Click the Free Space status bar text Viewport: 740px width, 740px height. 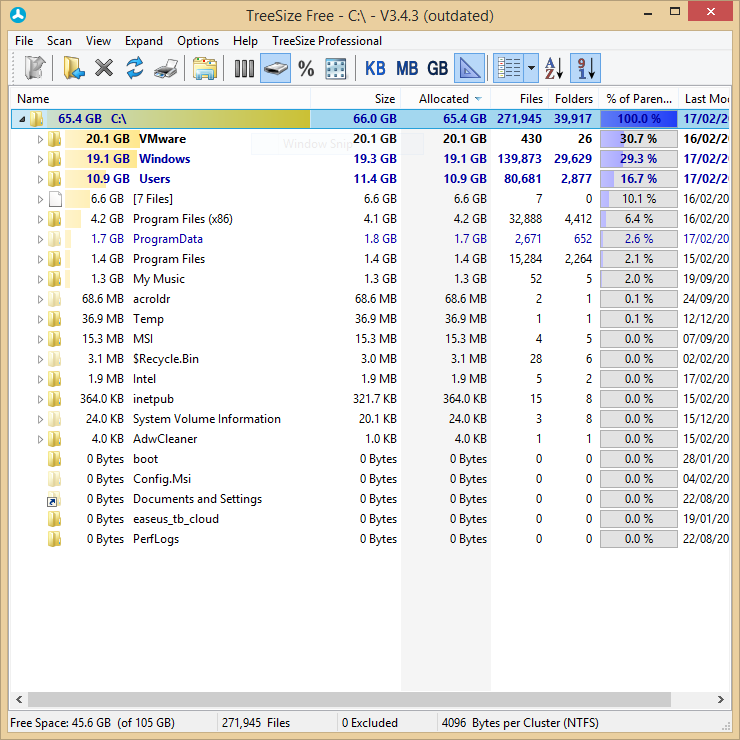coord(92,723)
